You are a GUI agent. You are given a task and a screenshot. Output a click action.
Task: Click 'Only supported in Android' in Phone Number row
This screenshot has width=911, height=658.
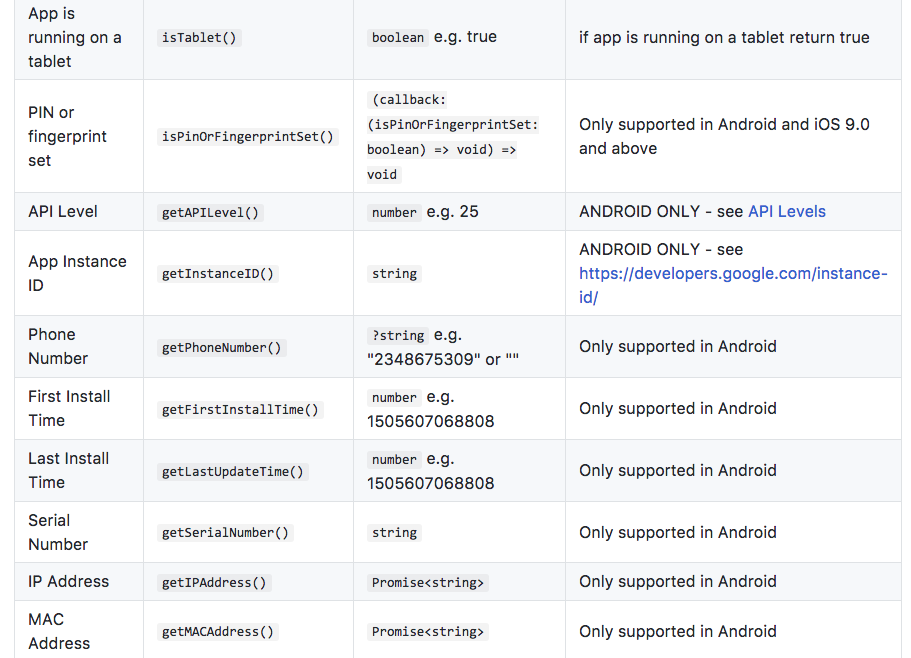click(677, 347)
